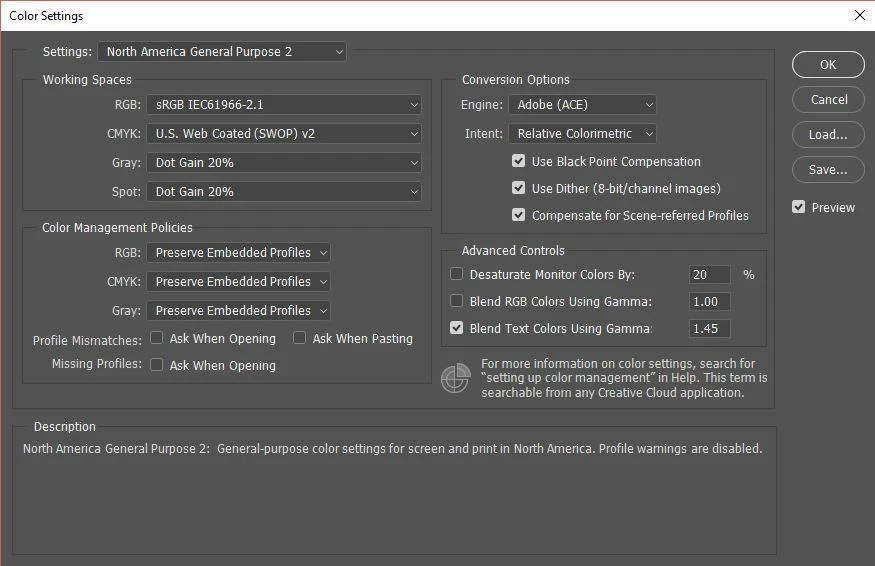Image resolution: width=875 pixels, height=566 pixels.
Task: Click the Desaturate Monitor Colors percentage field
Action: 709,274
